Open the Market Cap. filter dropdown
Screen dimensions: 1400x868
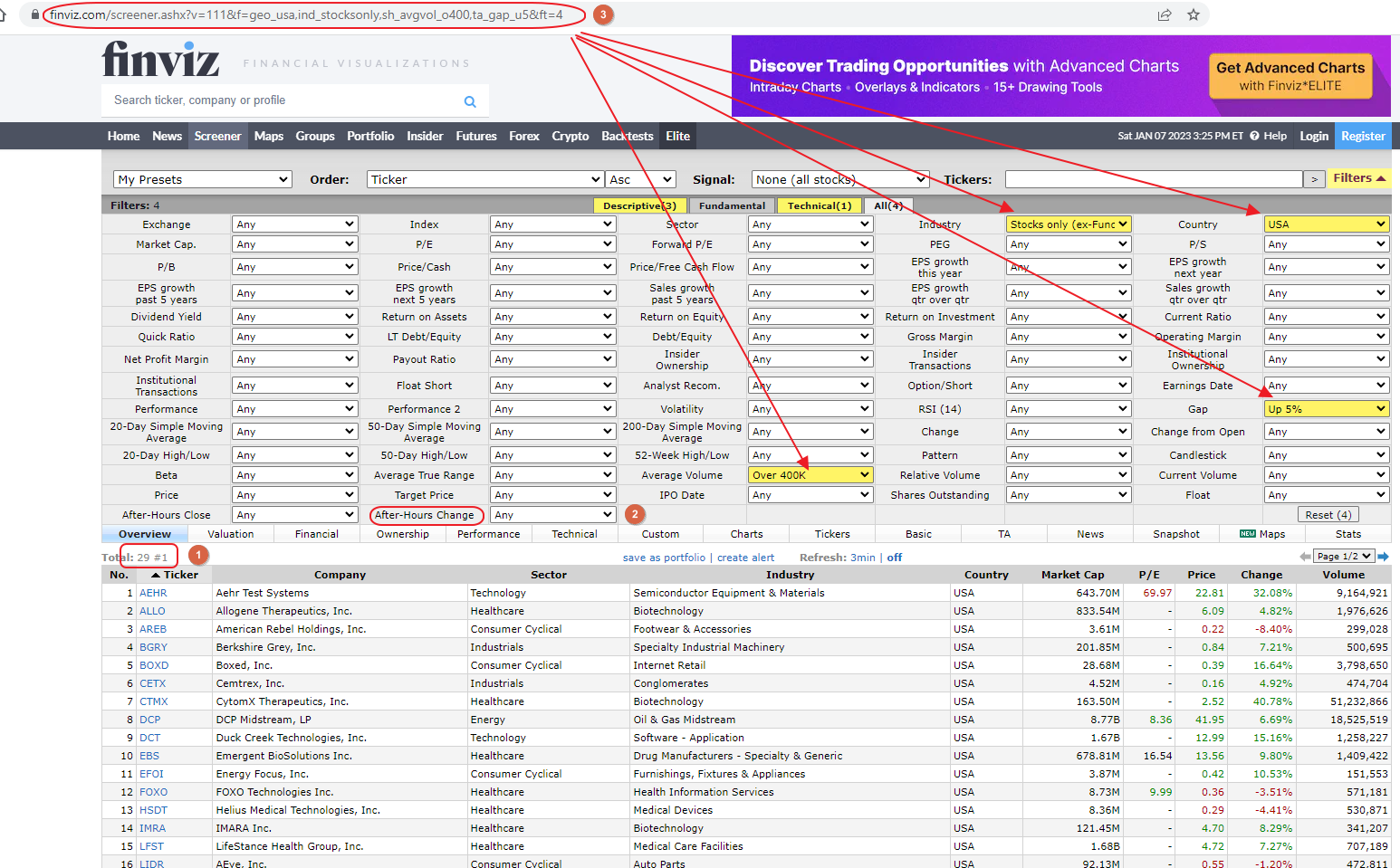coord(294,244)
